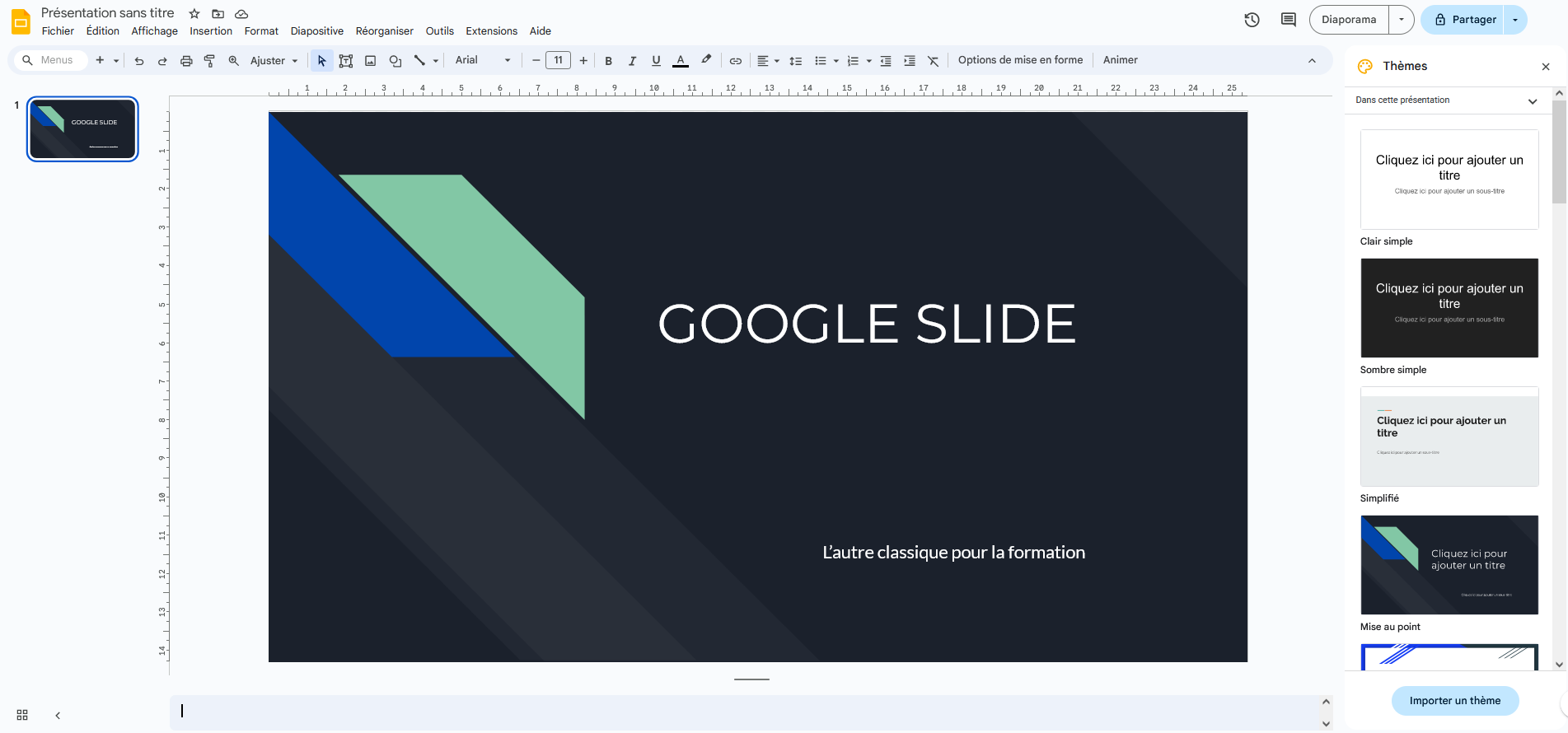Open the Réorganiser menu
The height and width of the screenshot is (733, 1568).
pyautogui.click(x=385, y=31)
